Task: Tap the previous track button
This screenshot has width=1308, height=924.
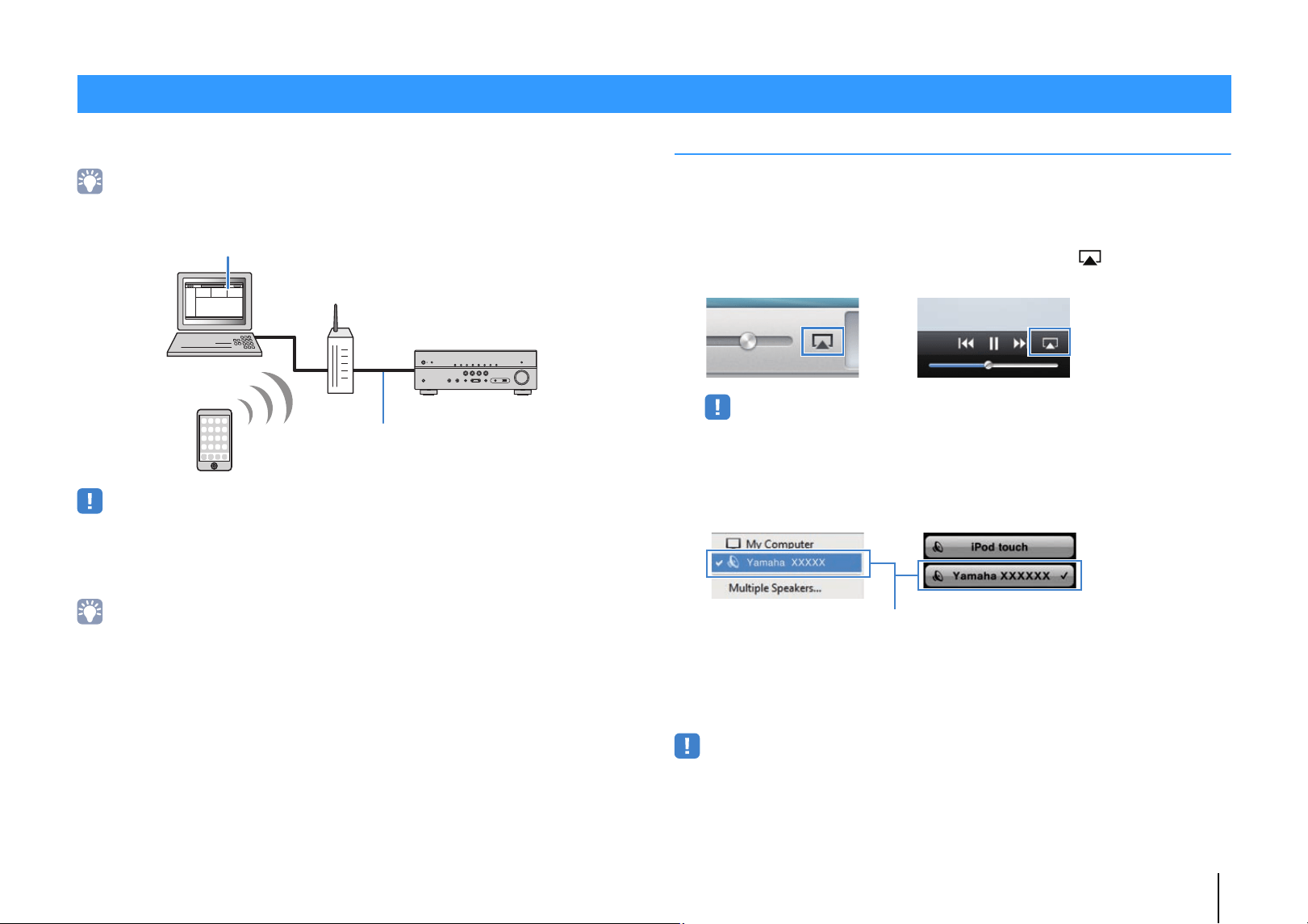Action: coord(966,343)
